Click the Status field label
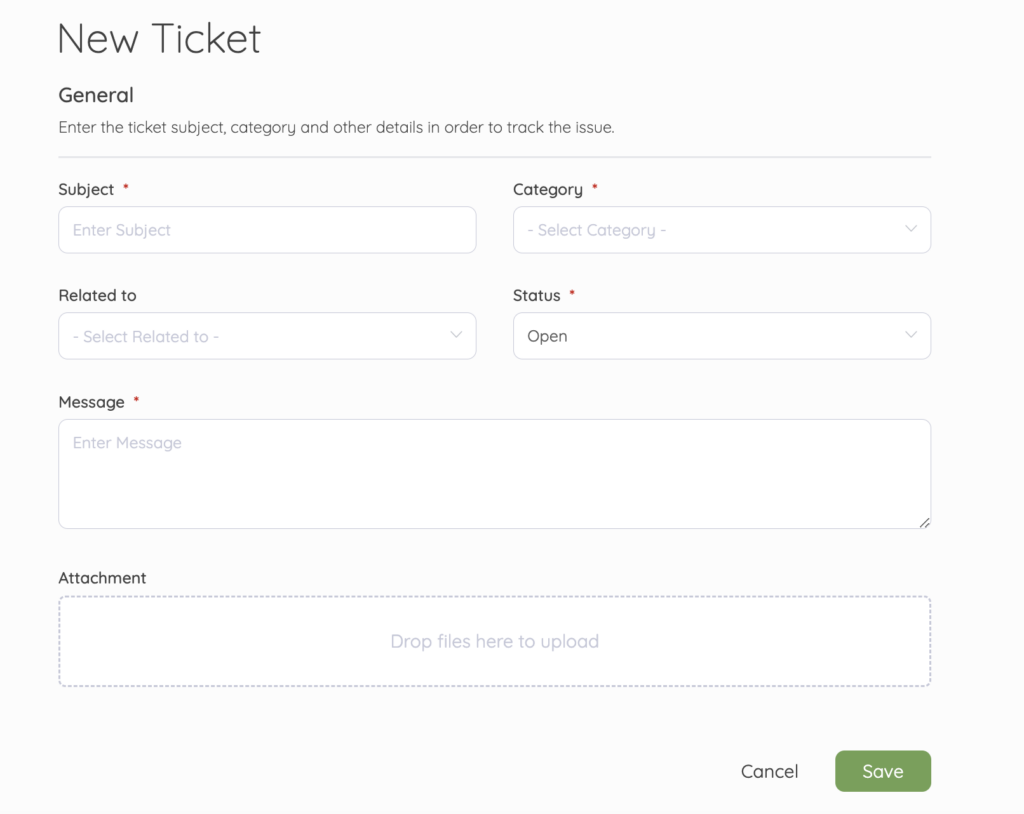This screenshot has width=1024, height=814. [536, 295]
